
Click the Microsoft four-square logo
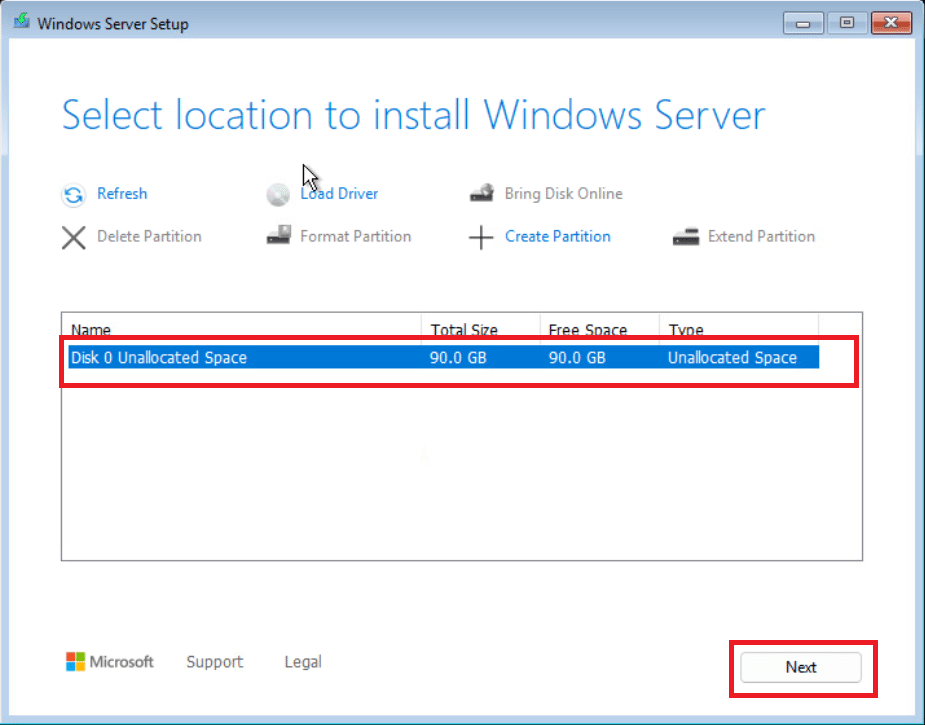tap(76, 662)
